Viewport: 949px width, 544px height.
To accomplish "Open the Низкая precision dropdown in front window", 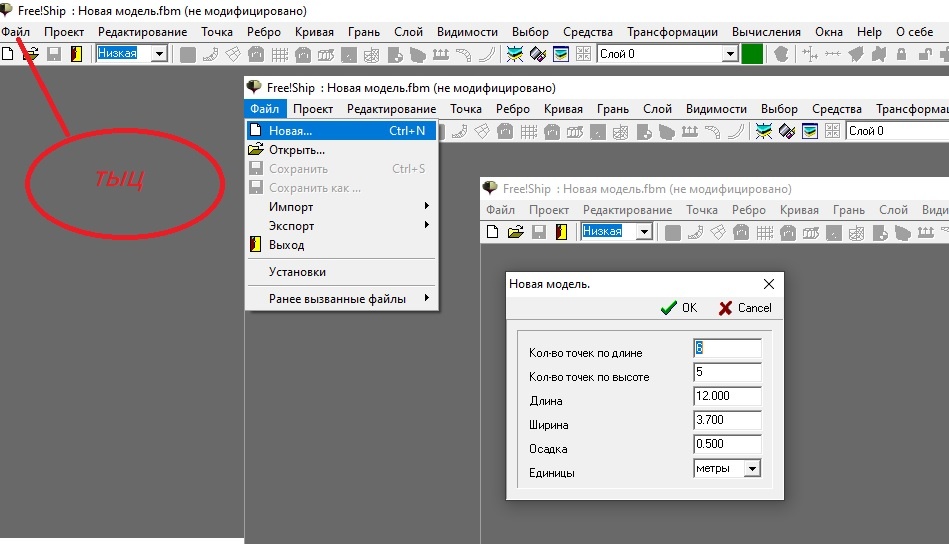I will 644,232.
